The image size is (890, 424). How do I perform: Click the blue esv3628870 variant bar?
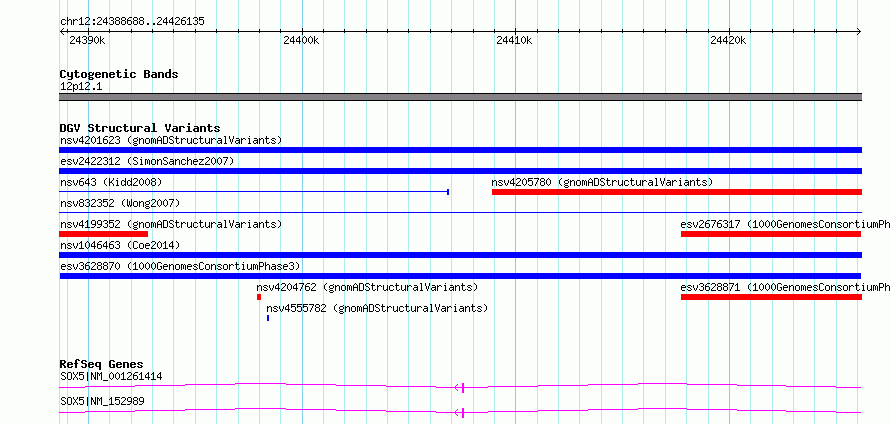pyautogui.click(x=460, y=276)
